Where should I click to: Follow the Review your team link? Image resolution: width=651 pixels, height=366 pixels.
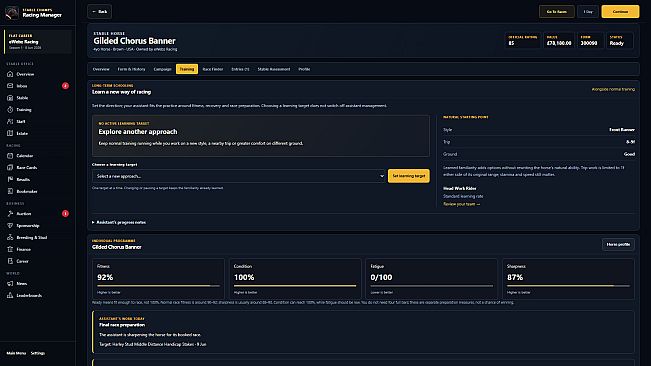pos(461,204)
